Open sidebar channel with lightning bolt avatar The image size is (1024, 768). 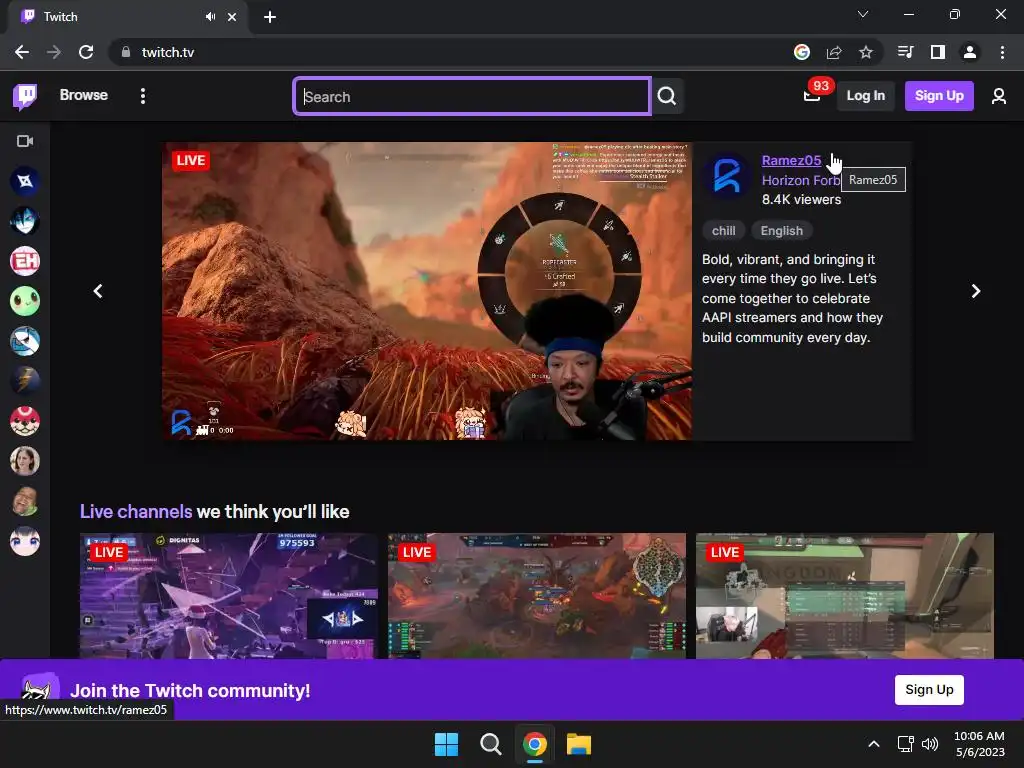click(25, 381)
